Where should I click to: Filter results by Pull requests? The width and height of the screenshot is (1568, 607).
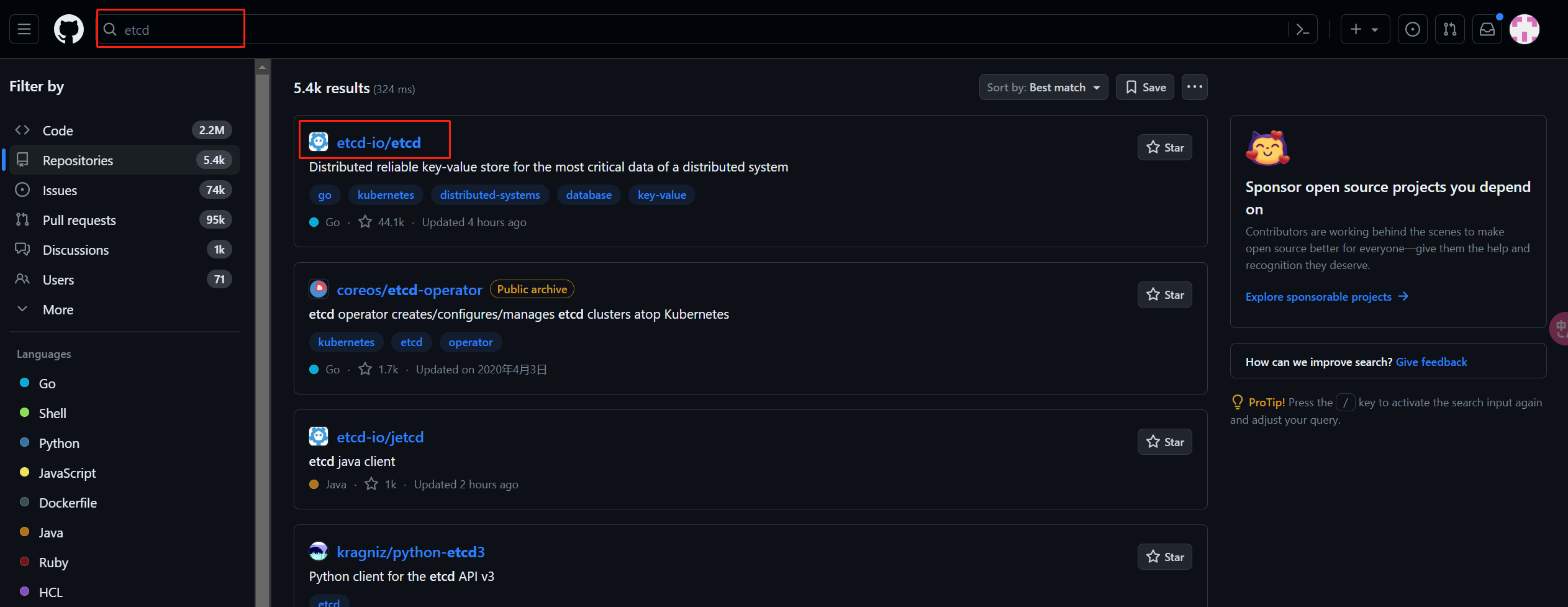point(124,220)
